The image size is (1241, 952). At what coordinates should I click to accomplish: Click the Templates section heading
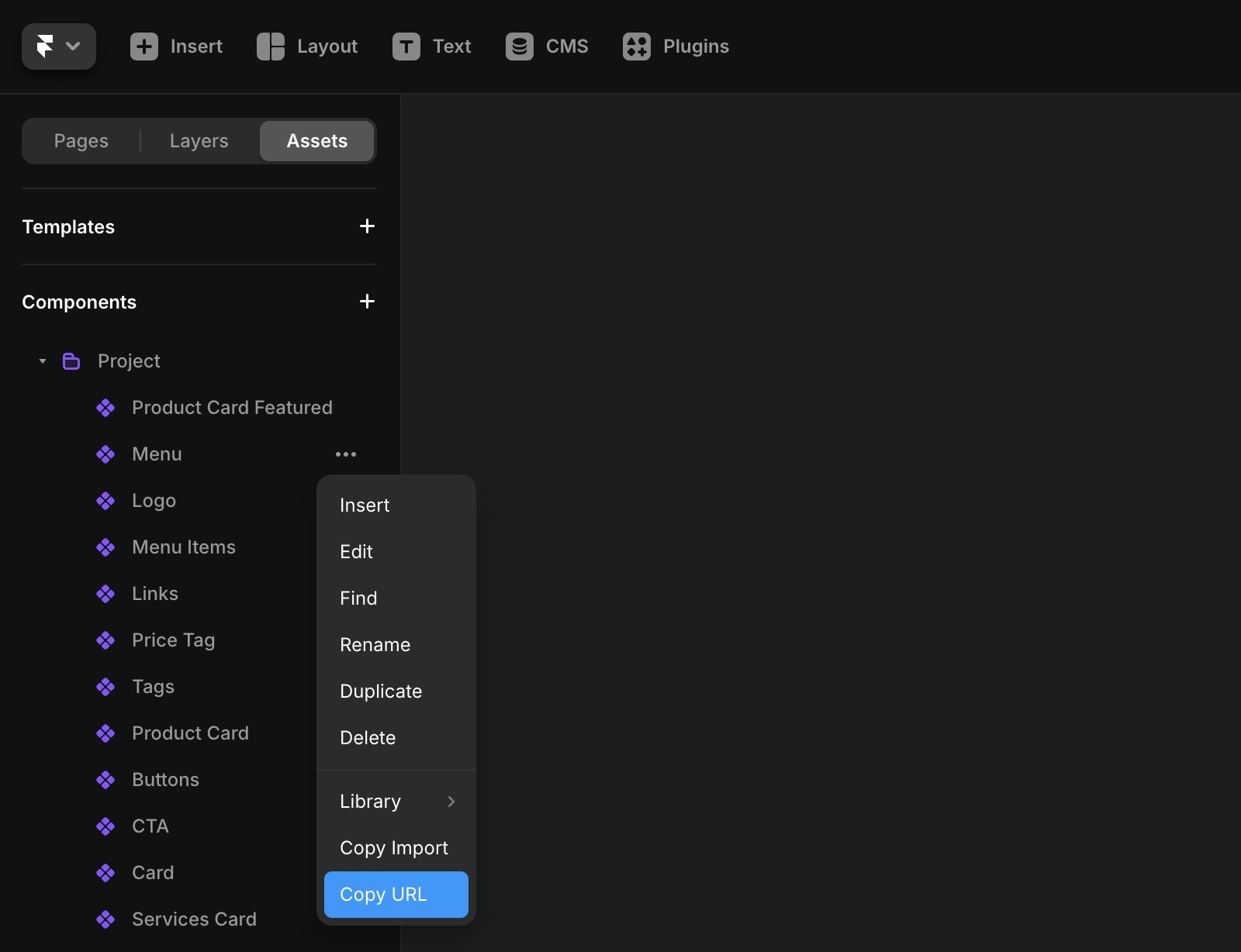tap(68, 227)
